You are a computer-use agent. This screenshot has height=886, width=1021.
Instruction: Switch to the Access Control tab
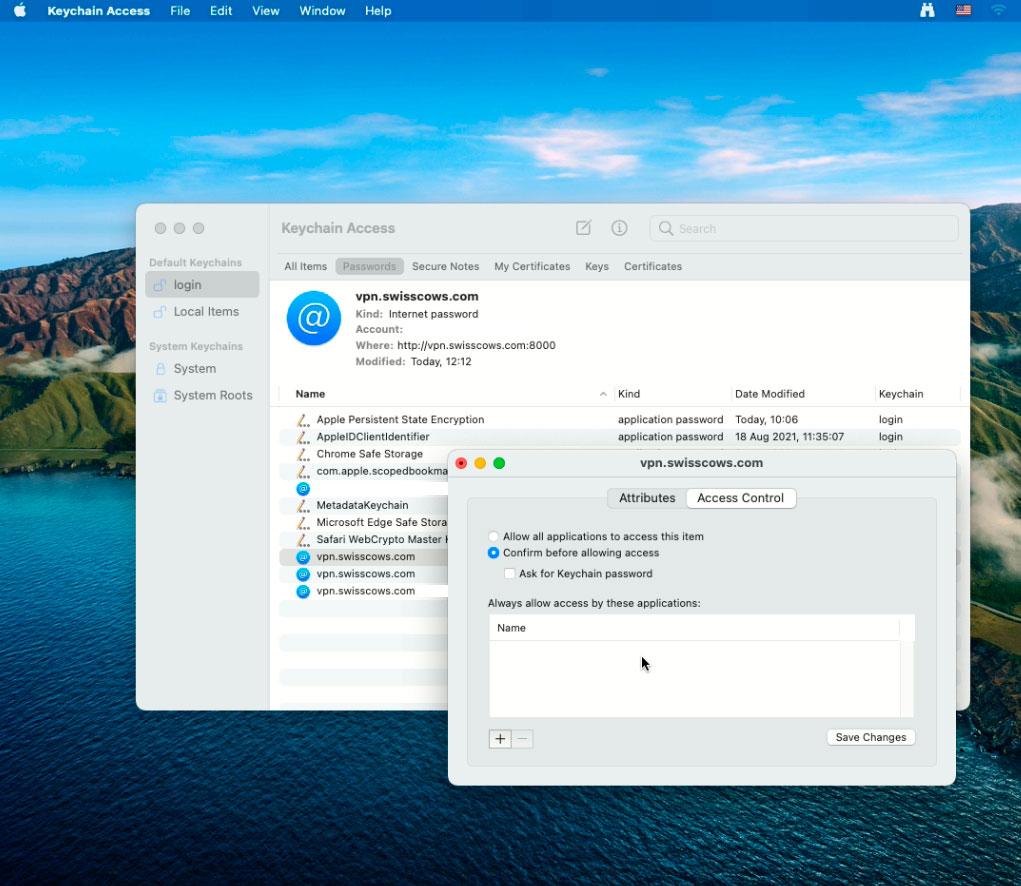click(740, 498)
